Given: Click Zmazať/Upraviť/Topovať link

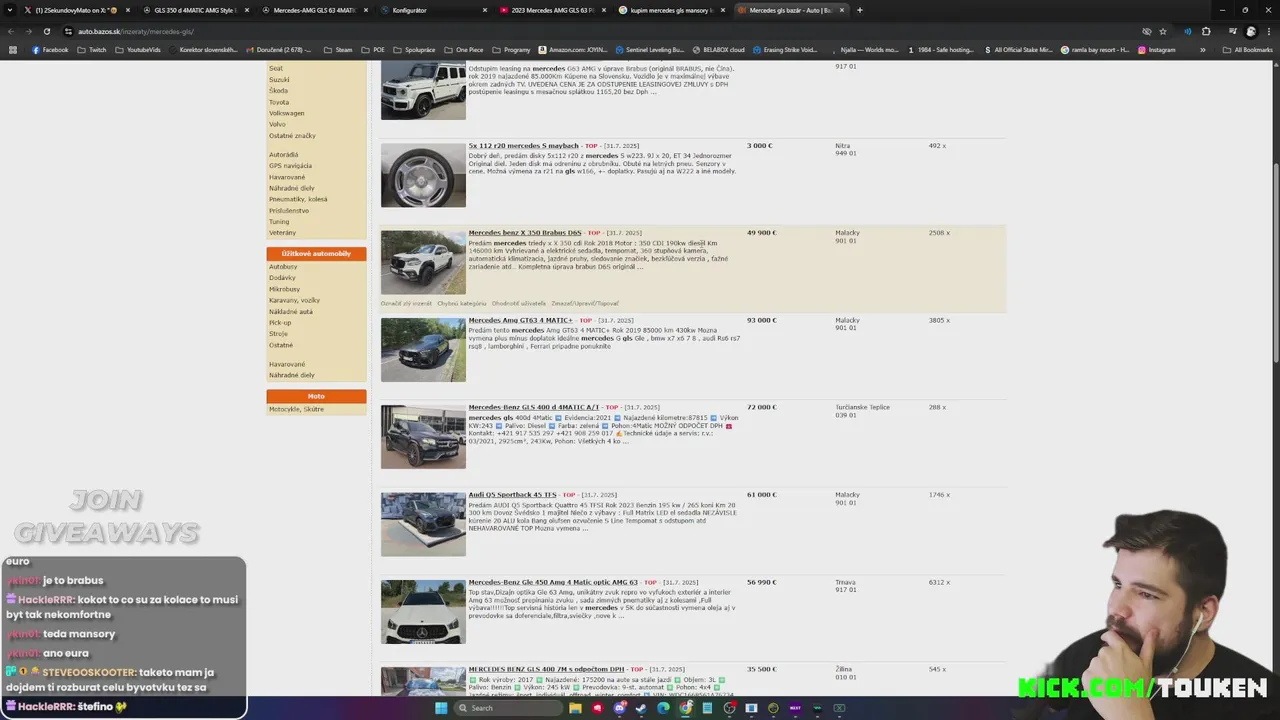Looking at the screenshot, I should [585, 303].
